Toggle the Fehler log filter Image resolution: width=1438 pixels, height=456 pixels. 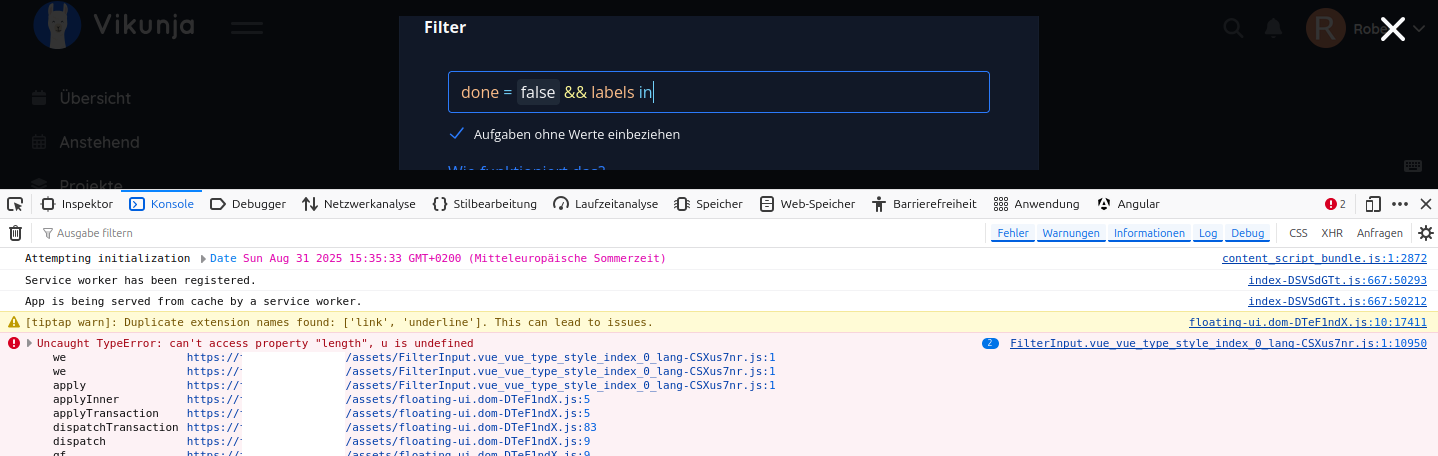pos(1012,233)
